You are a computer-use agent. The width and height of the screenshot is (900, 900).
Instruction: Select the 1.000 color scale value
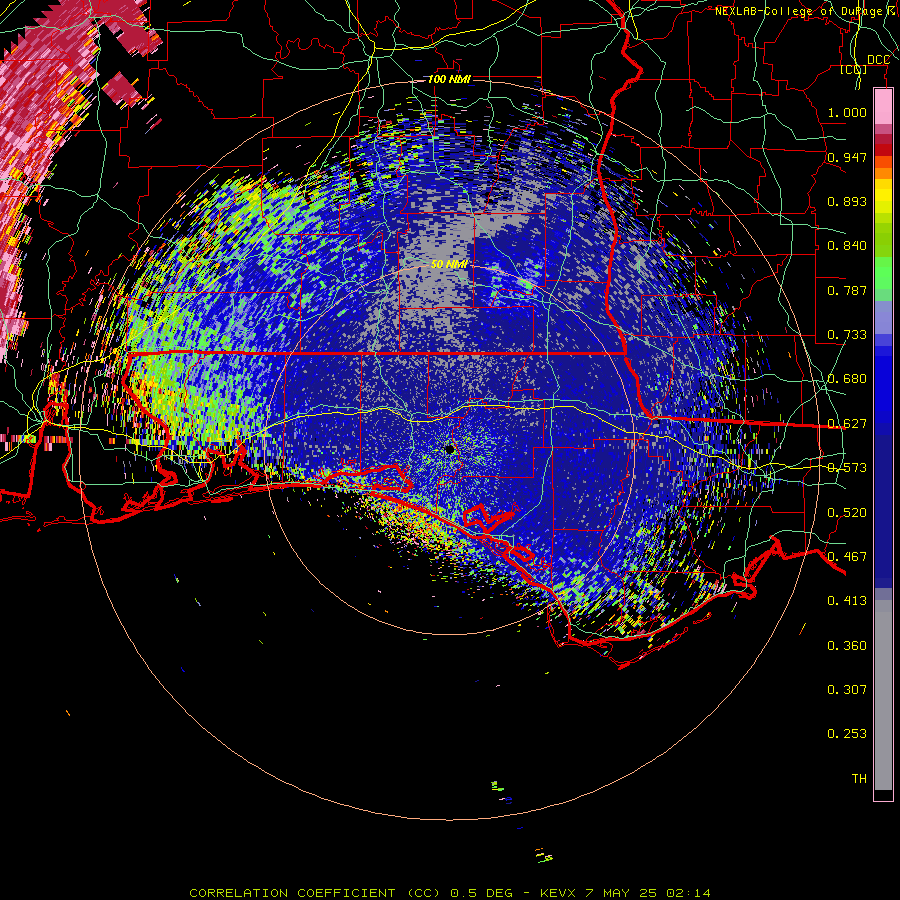click(x=847, y=112)
